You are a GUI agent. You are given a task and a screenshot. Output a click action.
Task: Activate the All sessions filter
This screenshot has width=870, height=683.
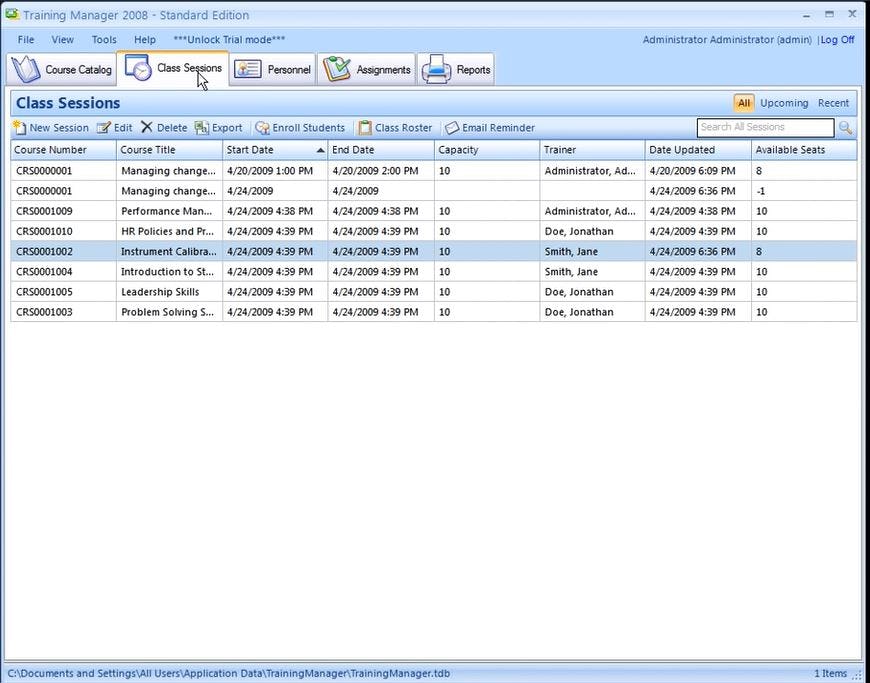point(743,102)
